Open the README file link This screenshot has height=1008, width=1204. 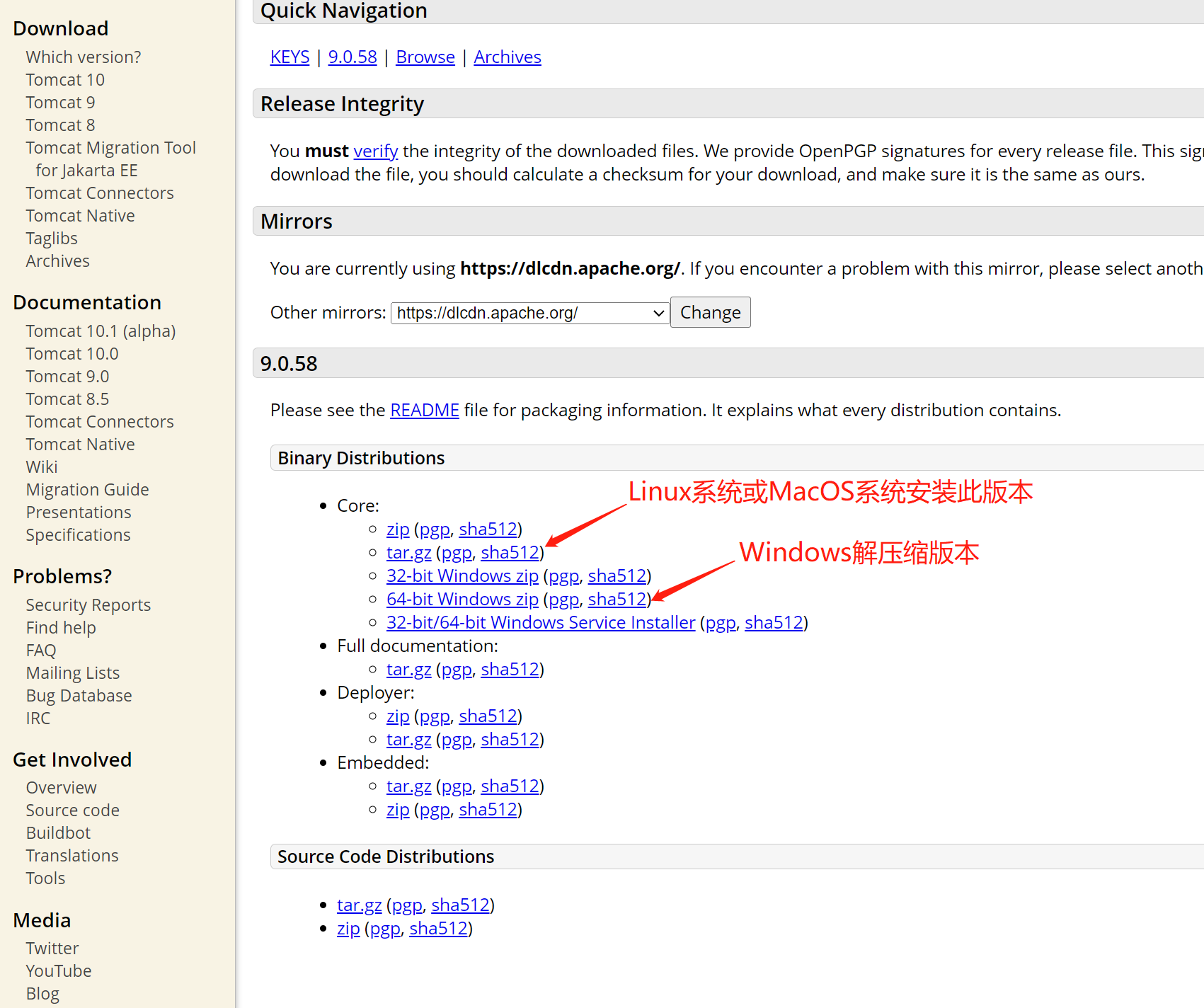click(425, 411)
